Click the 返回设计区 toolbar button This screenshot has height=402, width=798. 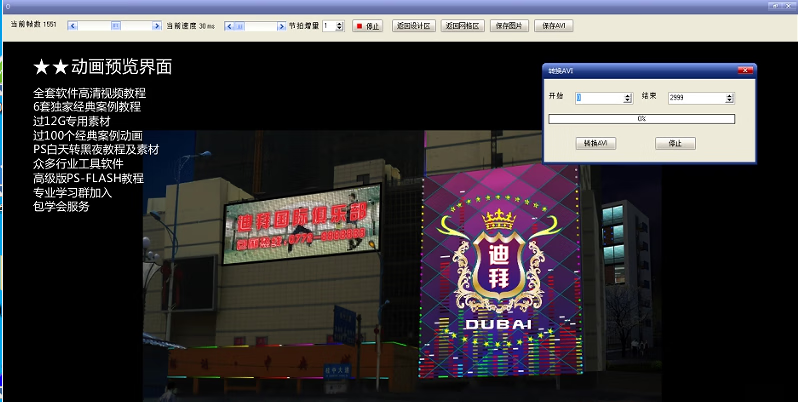412,25
